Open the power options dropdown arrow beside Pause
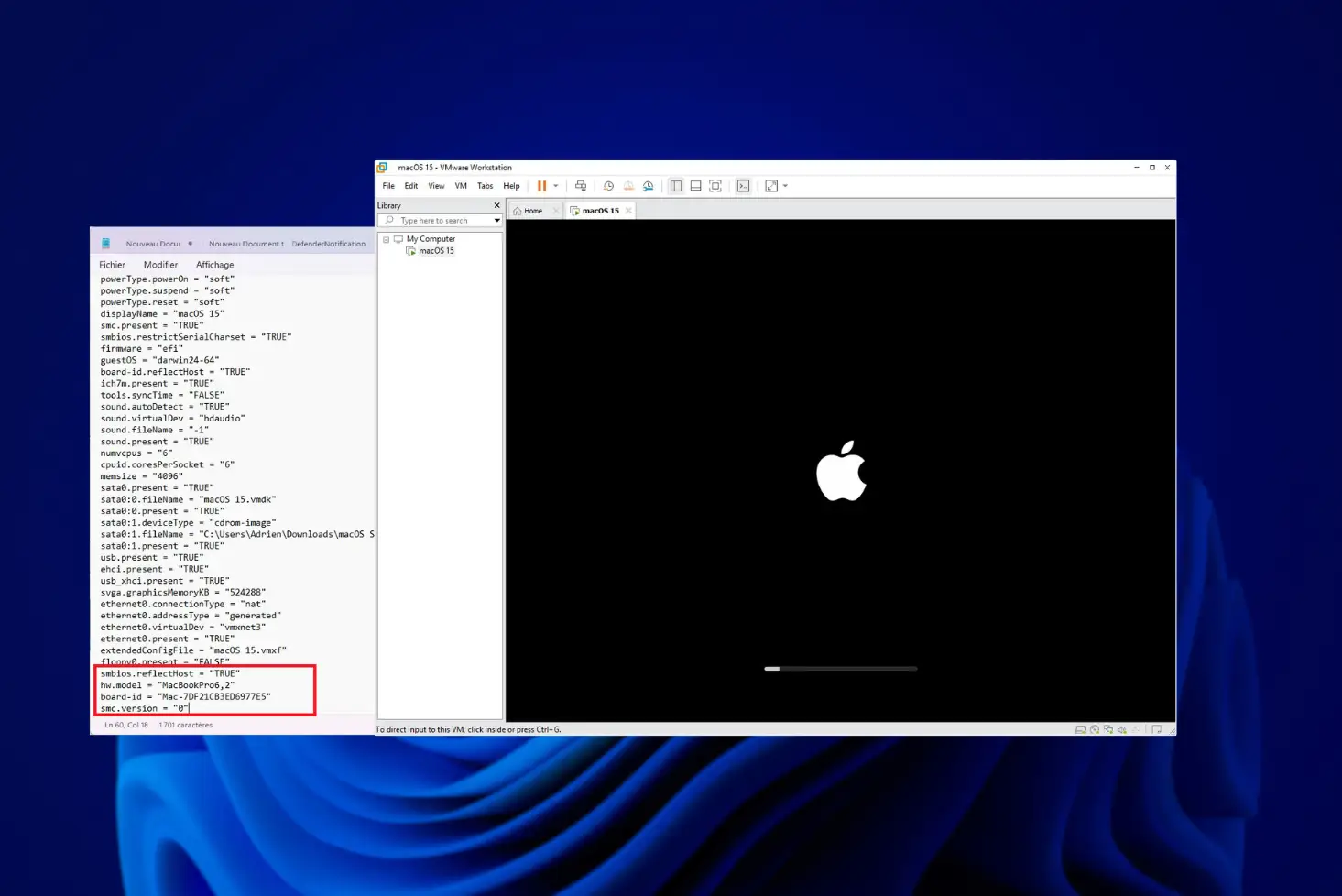Screen dimensions: 1342x896 555,186
